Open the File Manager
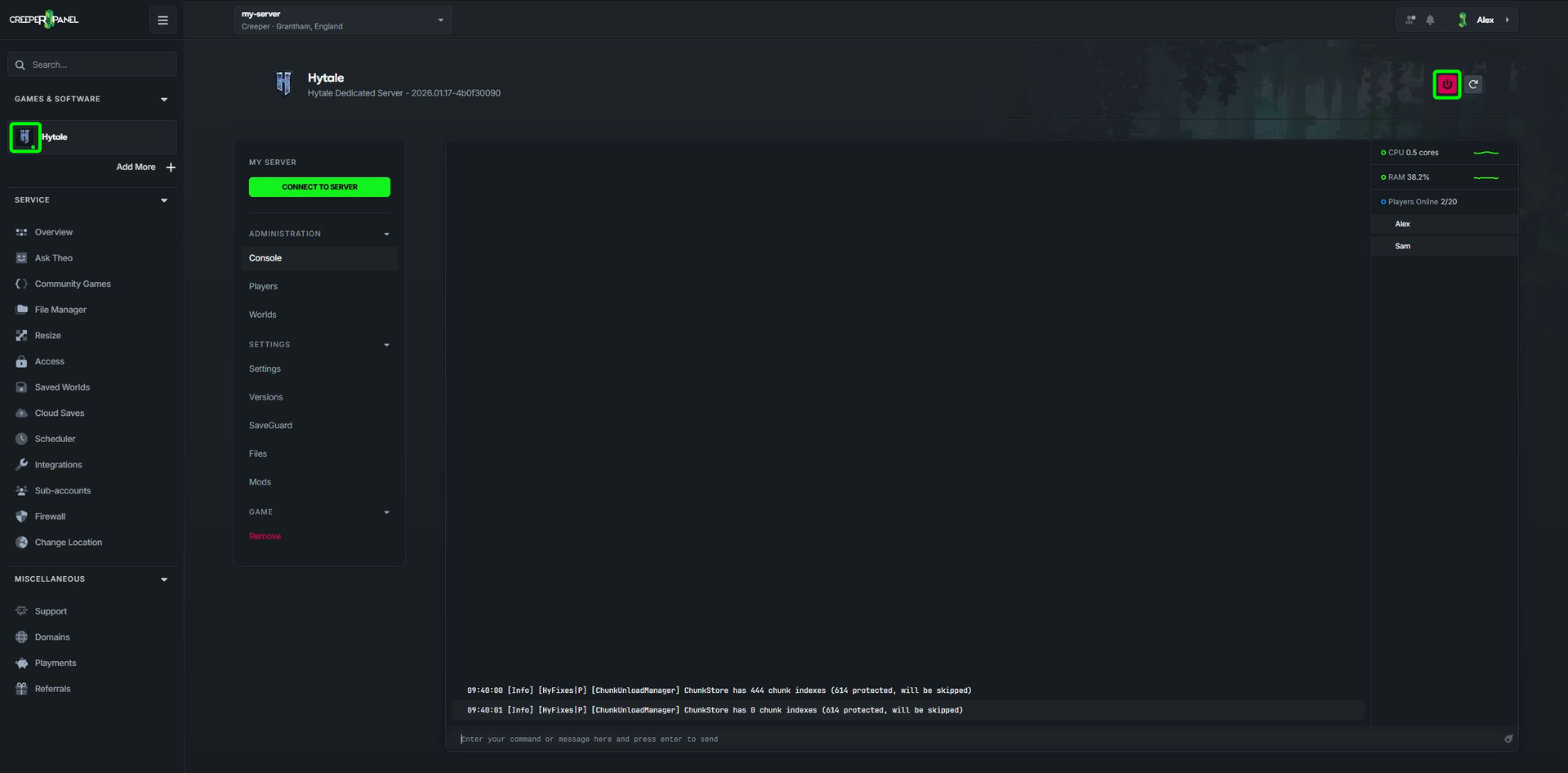 coord(60,310)
